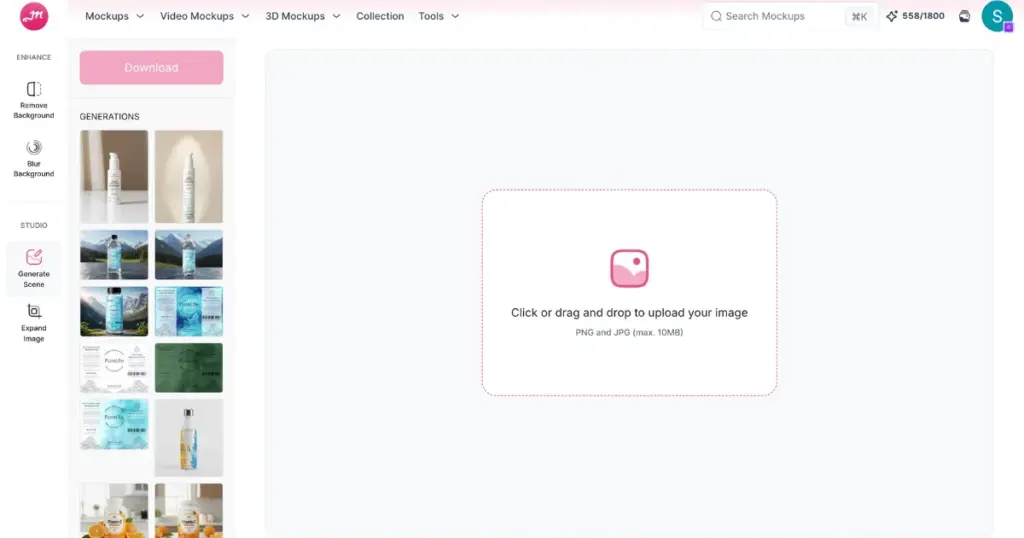Screen dimensions: 1024x538
Task: Select the blue watercolor label thumbnail
Action: (189, 311)
